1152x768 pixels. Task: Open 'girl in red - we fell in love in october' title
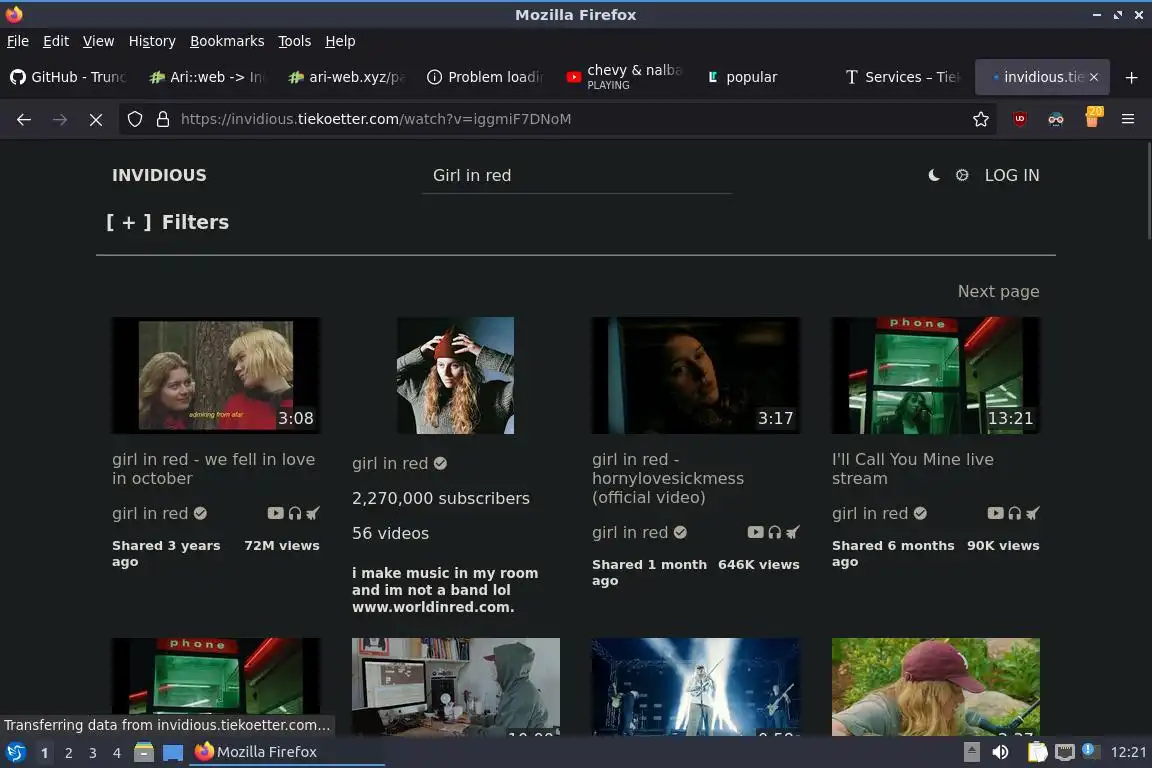pyautogui.click(x=214, y=469)
